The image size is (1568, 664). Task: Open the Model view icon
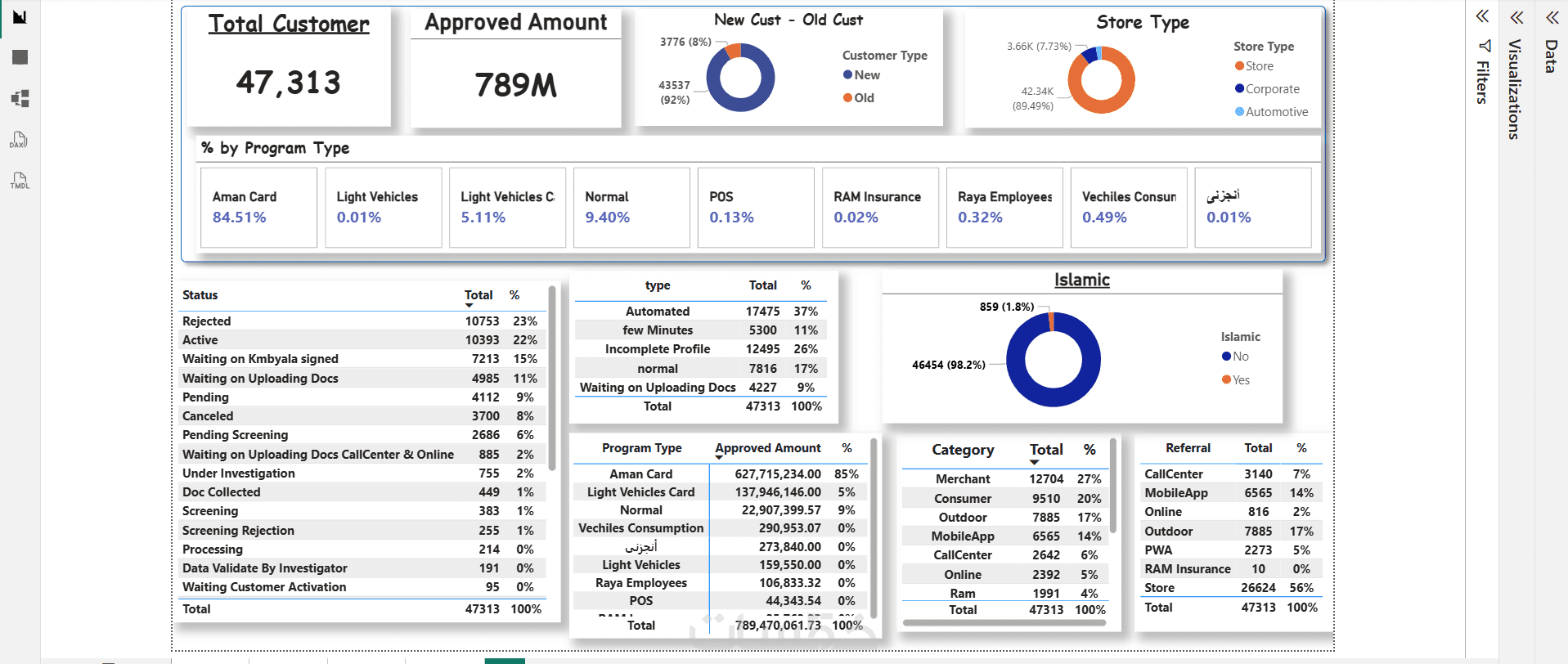pos(20,98)
